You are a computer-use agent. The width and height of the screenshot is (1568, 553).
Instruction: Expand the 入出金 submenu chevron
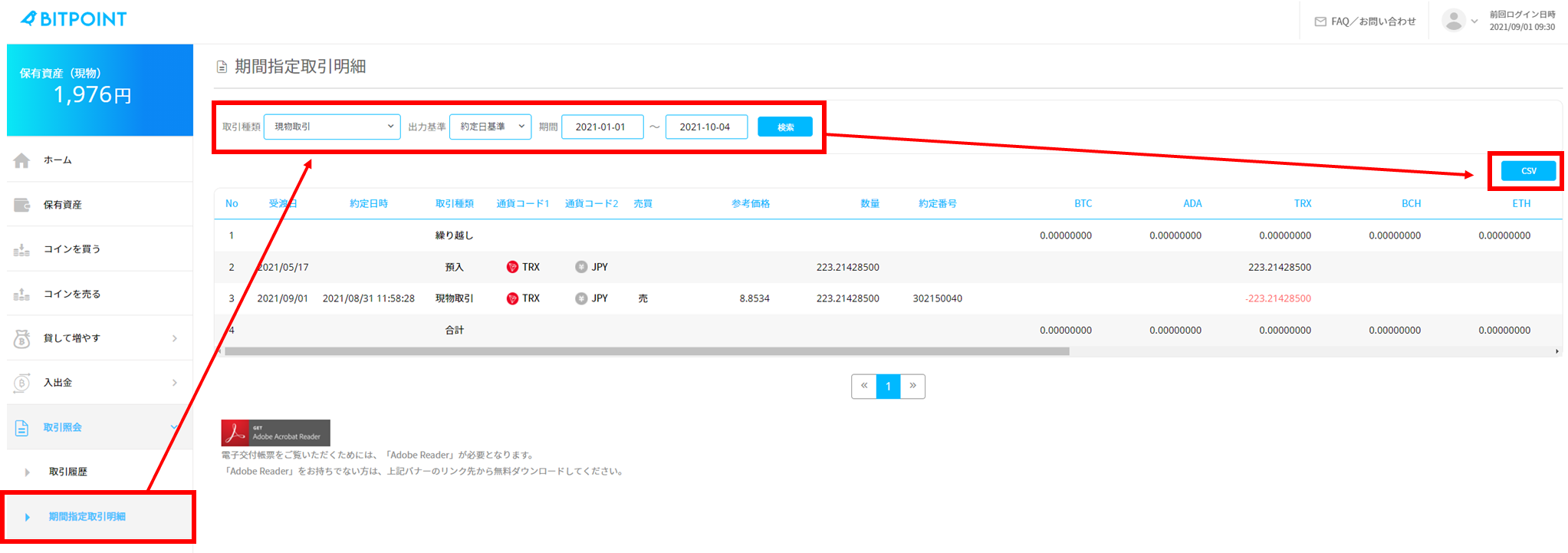click(x=175, y=383)
